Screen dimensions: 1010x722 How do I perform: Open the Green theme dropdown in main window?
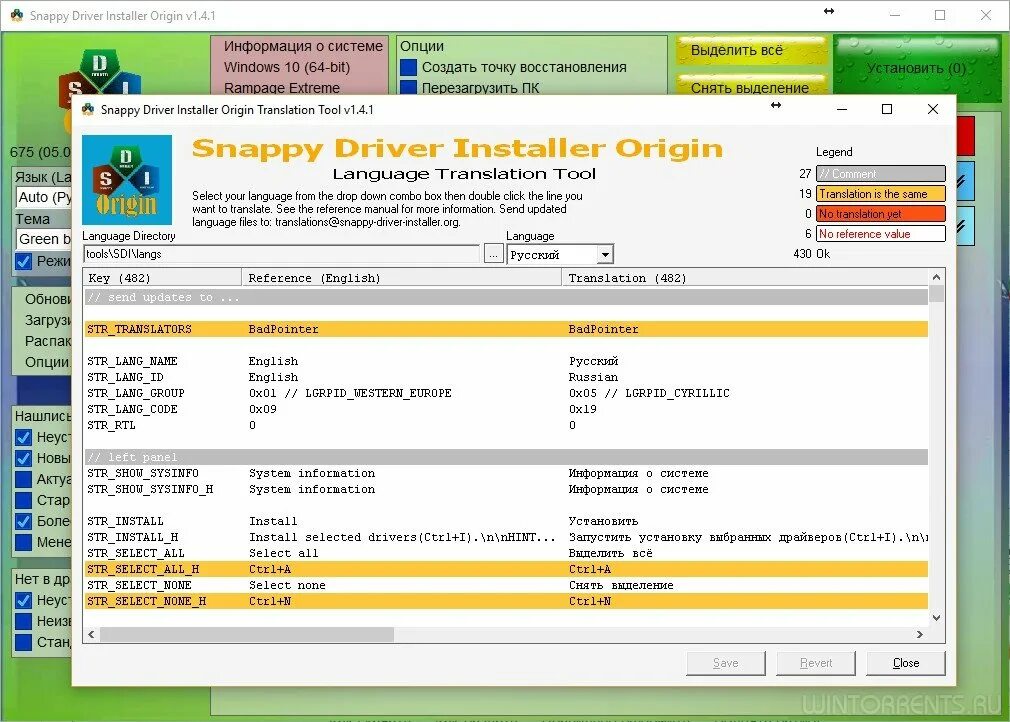point(44,239)
